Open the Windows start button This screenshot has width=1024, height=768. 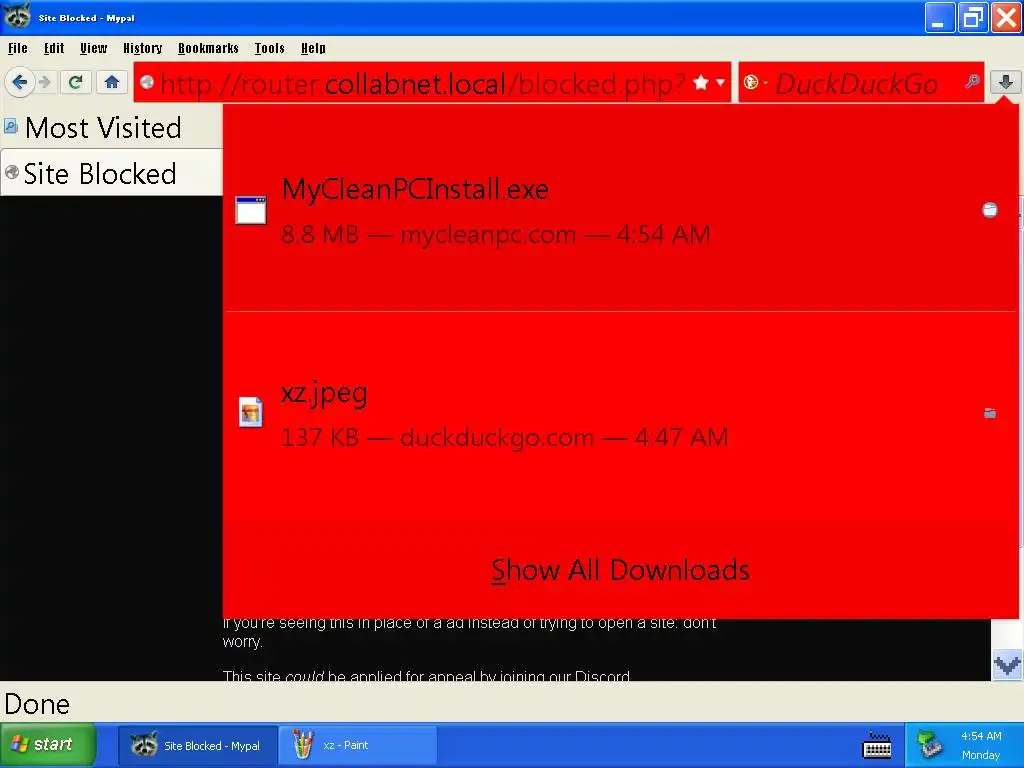[48, 744]
